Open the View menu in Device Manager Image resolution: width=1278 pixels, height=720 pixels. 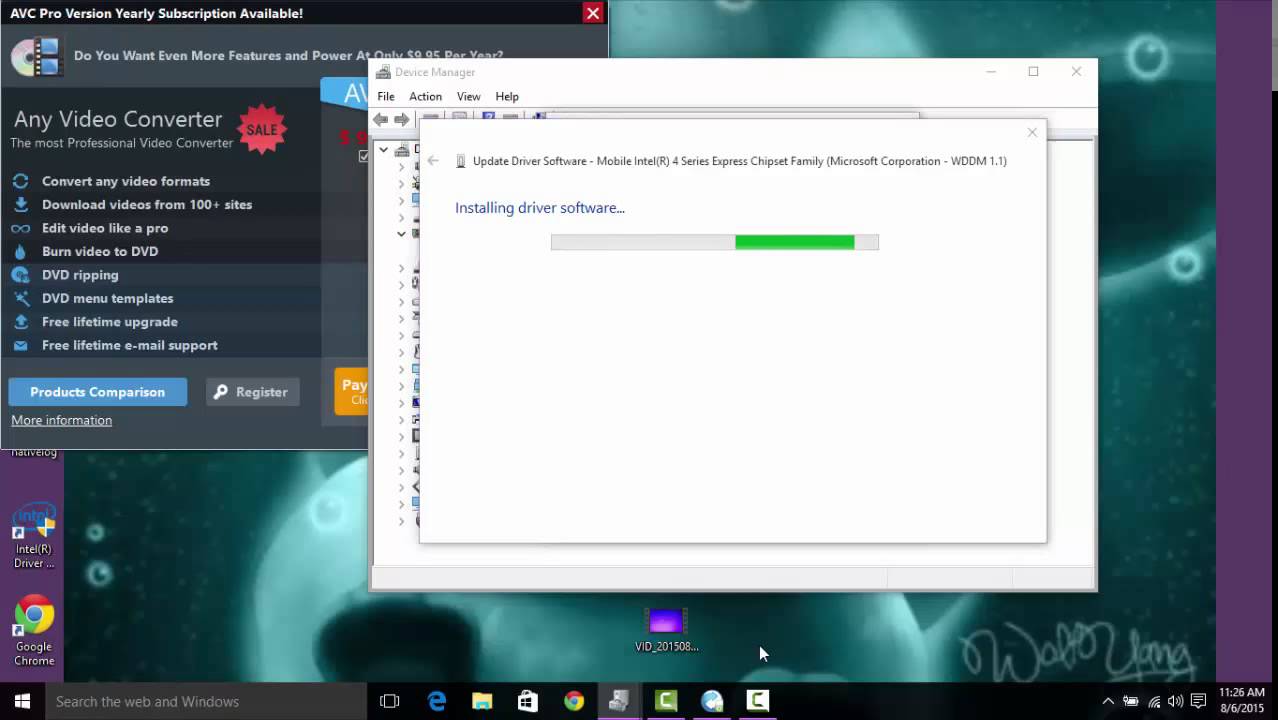pyautogui.click(x=468, y=96)
